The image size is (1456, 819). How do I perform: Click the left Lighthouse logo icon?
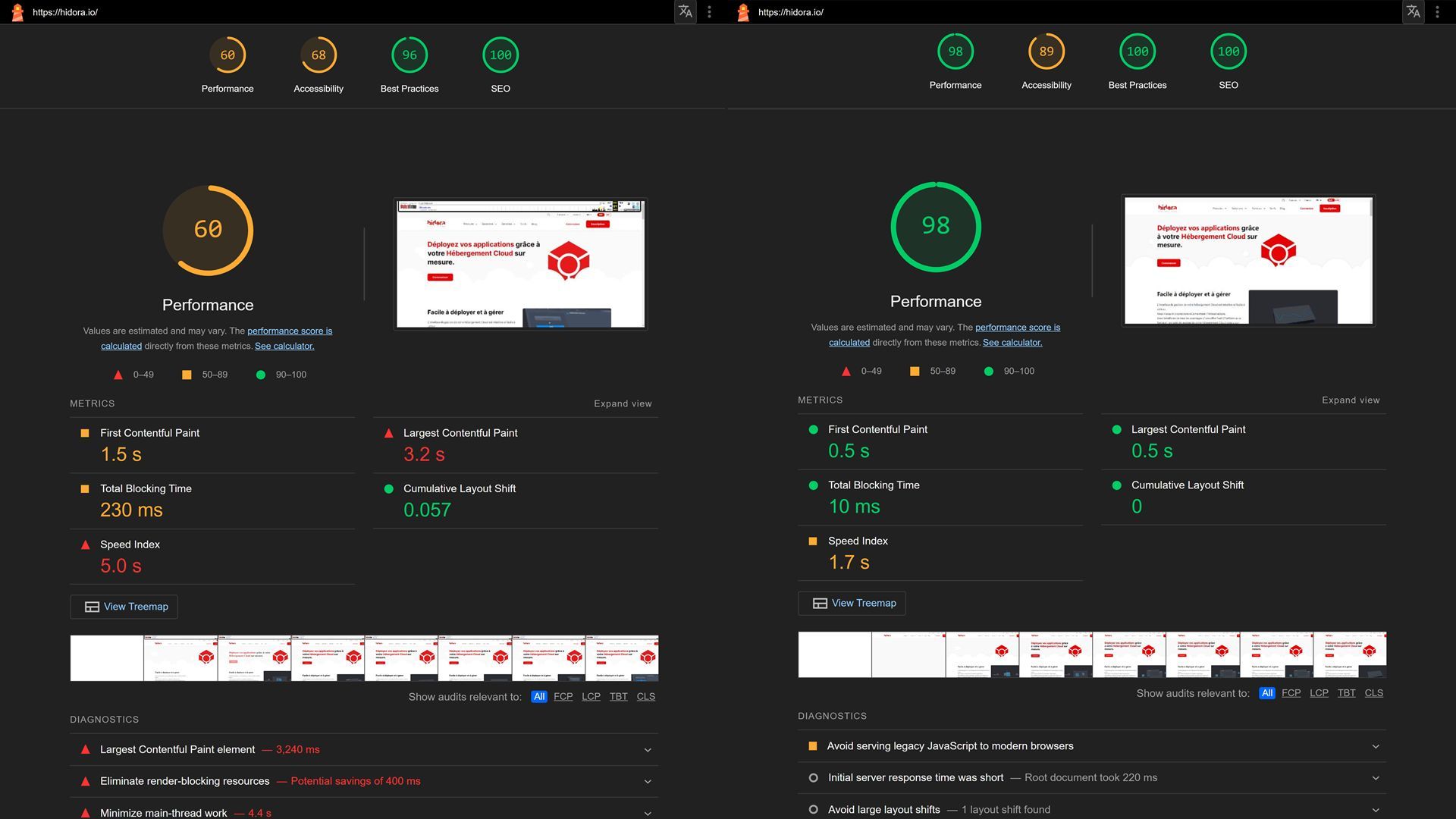(x=17, y=12)
